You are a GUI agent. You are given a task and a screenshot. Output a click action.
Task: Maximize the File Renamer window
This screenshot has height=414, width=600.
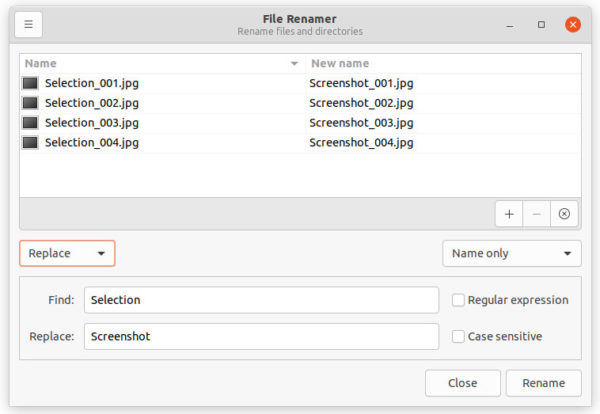541,25
